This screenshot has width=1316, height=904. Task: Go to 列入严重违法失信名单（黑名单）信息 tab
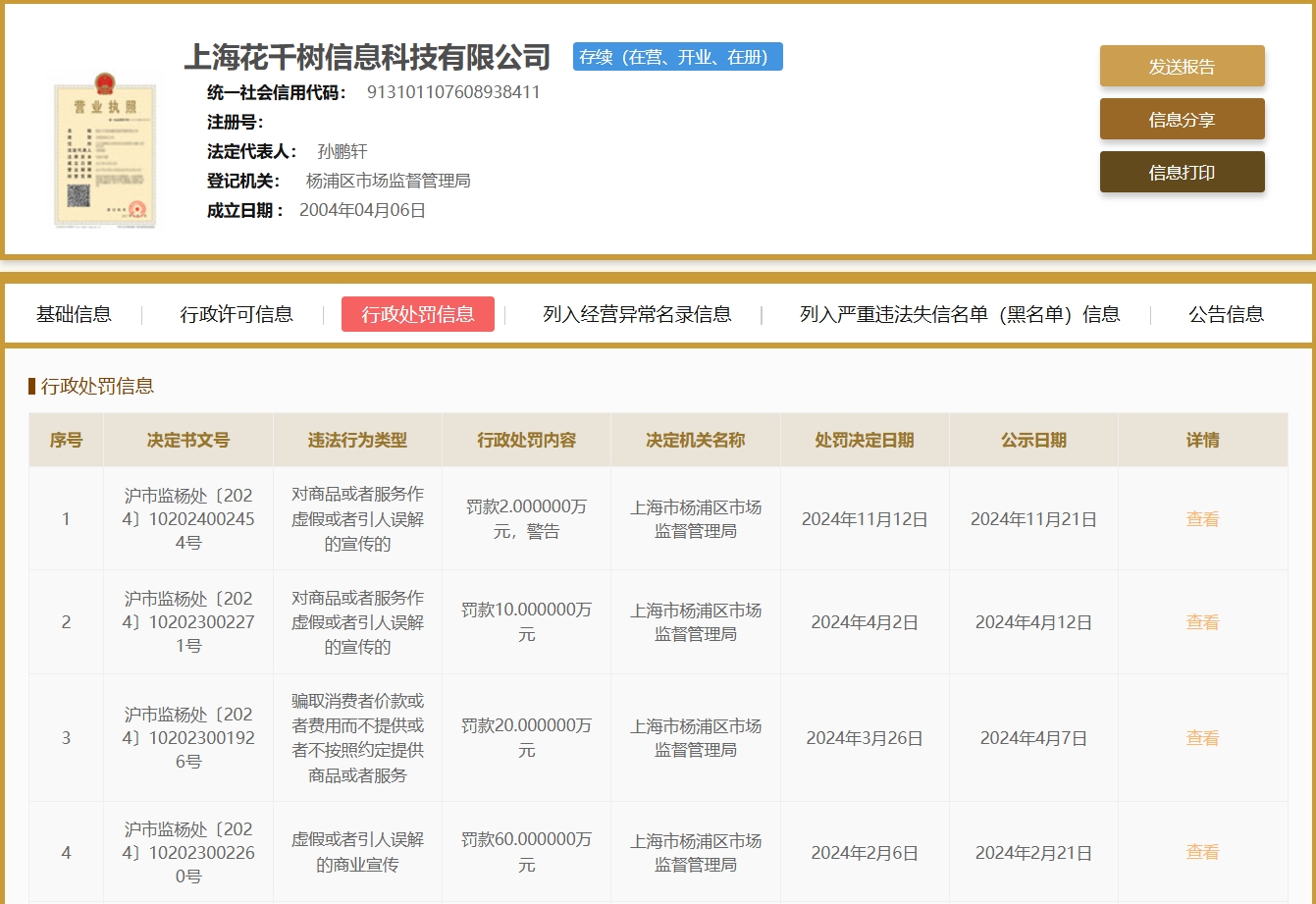click(960, 314)
